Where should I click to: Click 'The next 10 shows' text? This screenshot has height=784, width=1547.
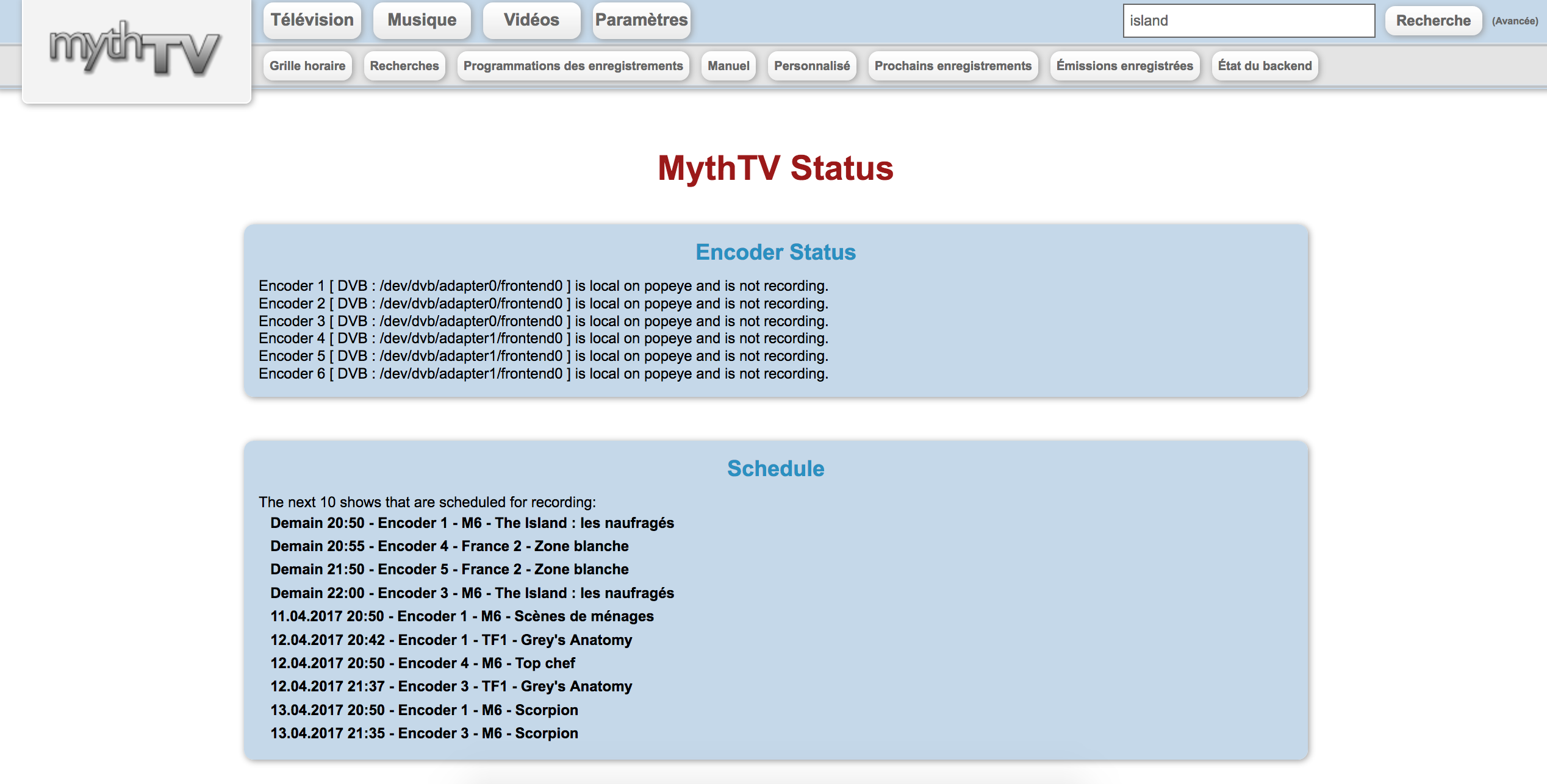[x=427, y=502]
